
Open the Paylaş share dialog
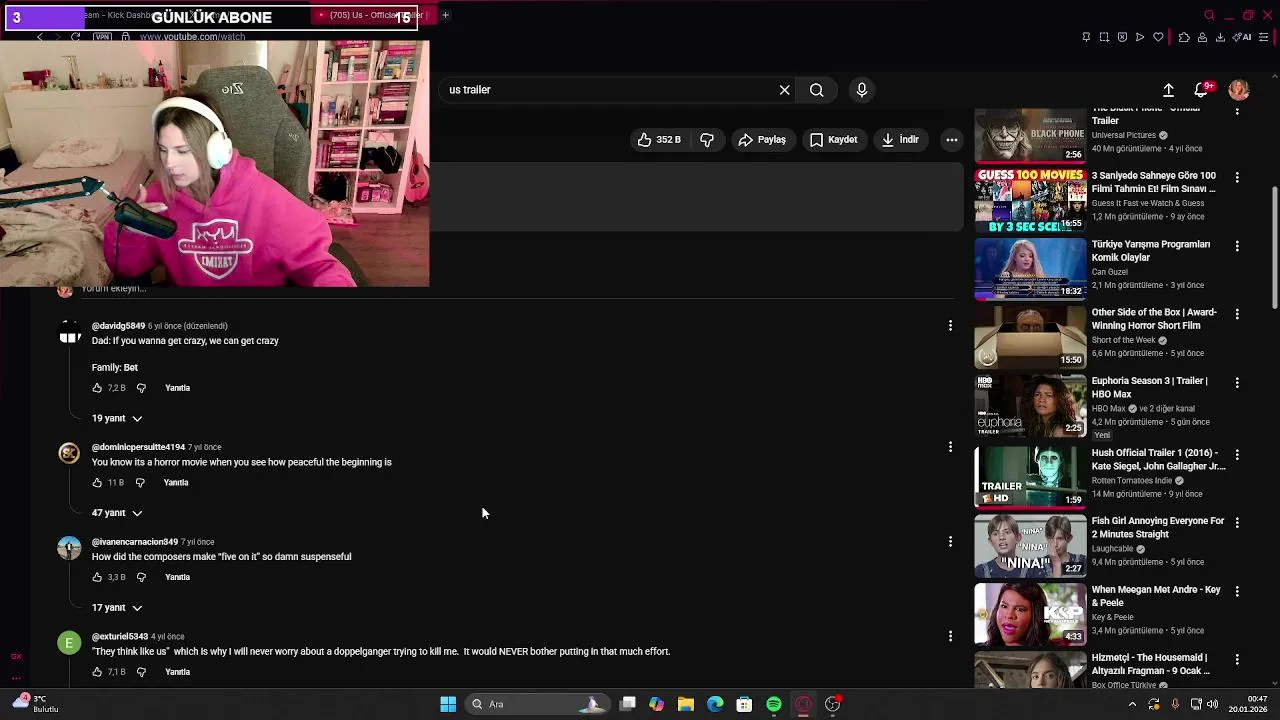tap(762, 140)
